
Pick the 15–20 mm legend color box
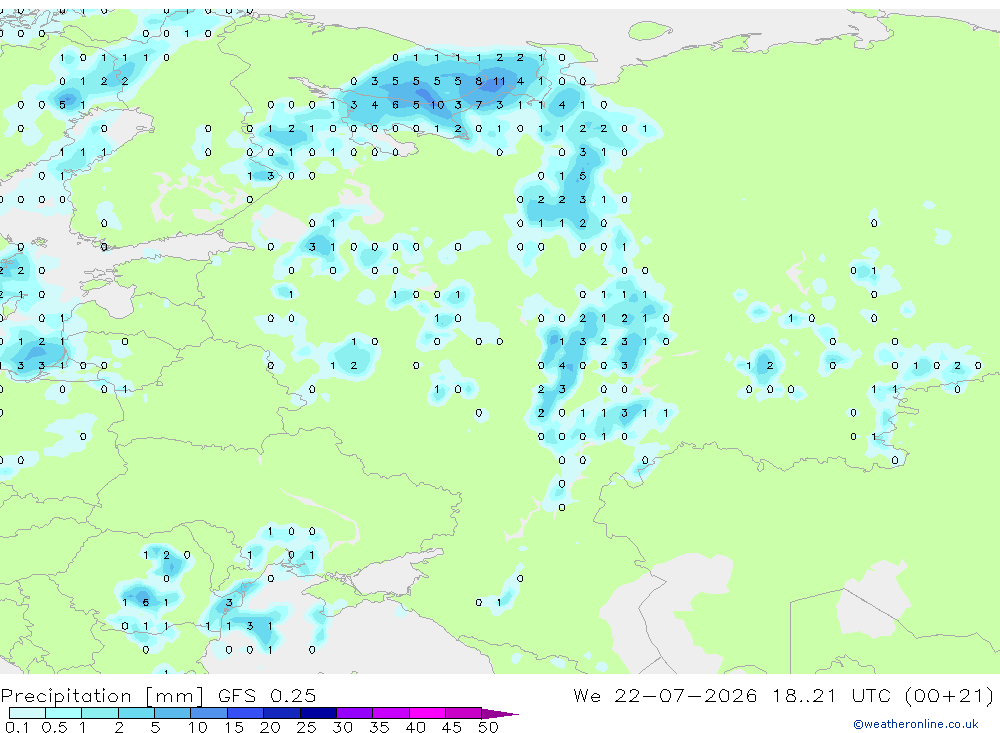(x=246, y=713)
